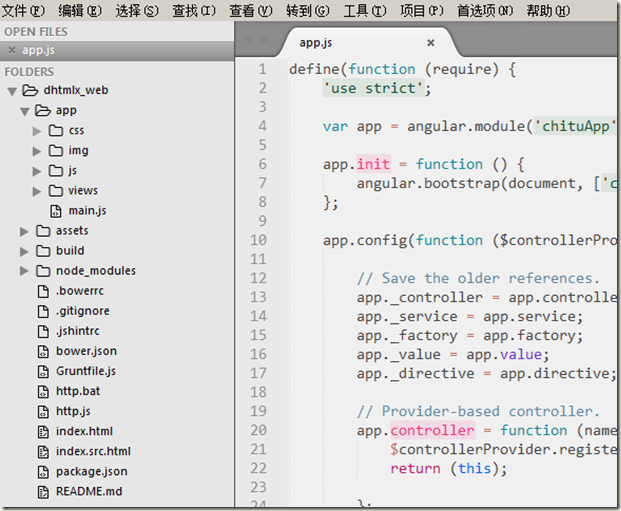
Task: Open the 工具(T) menu
Action: point(365,11)
